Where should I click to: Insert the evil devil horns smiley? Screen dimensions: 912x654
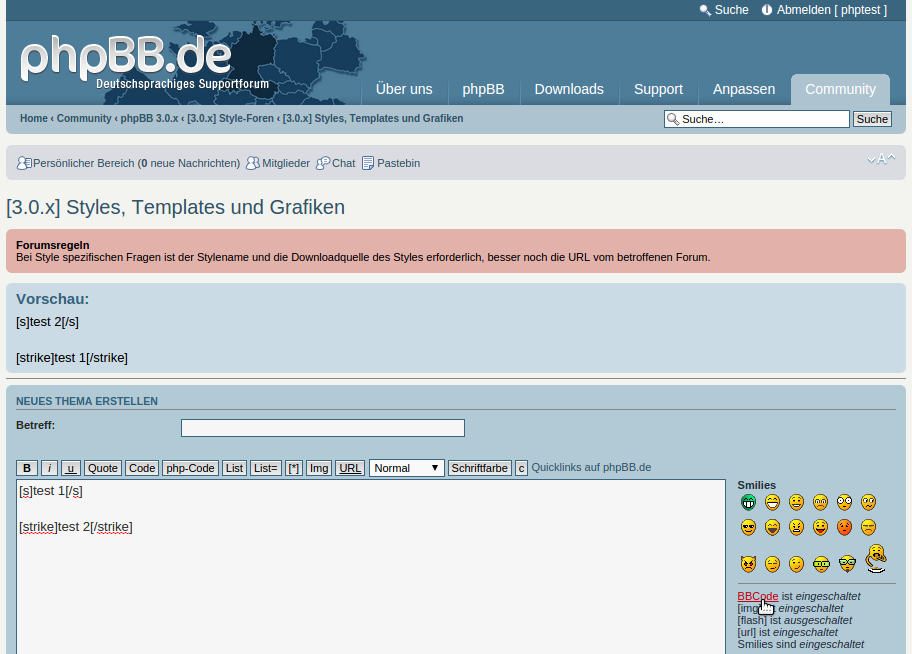pos(748,564)
